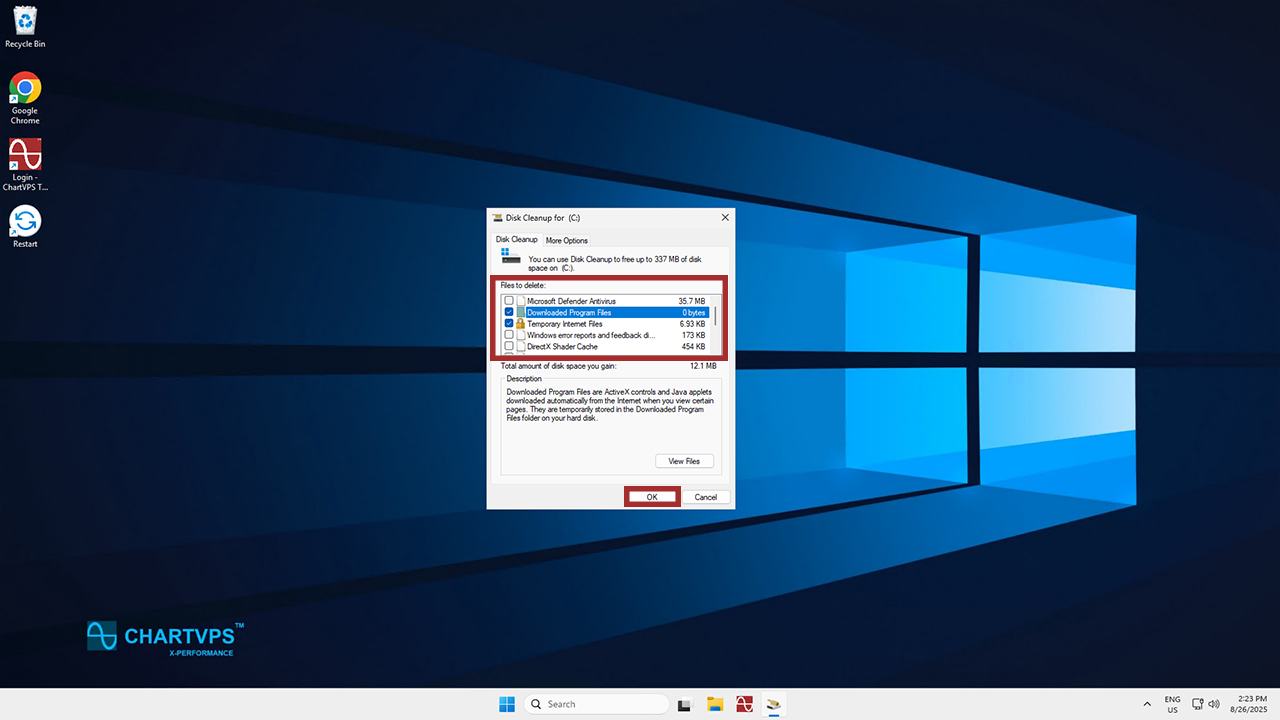Select the Login ChartVPS desktop shortcut
This screenshot has width=1280, height=720.
click(25, 156)
